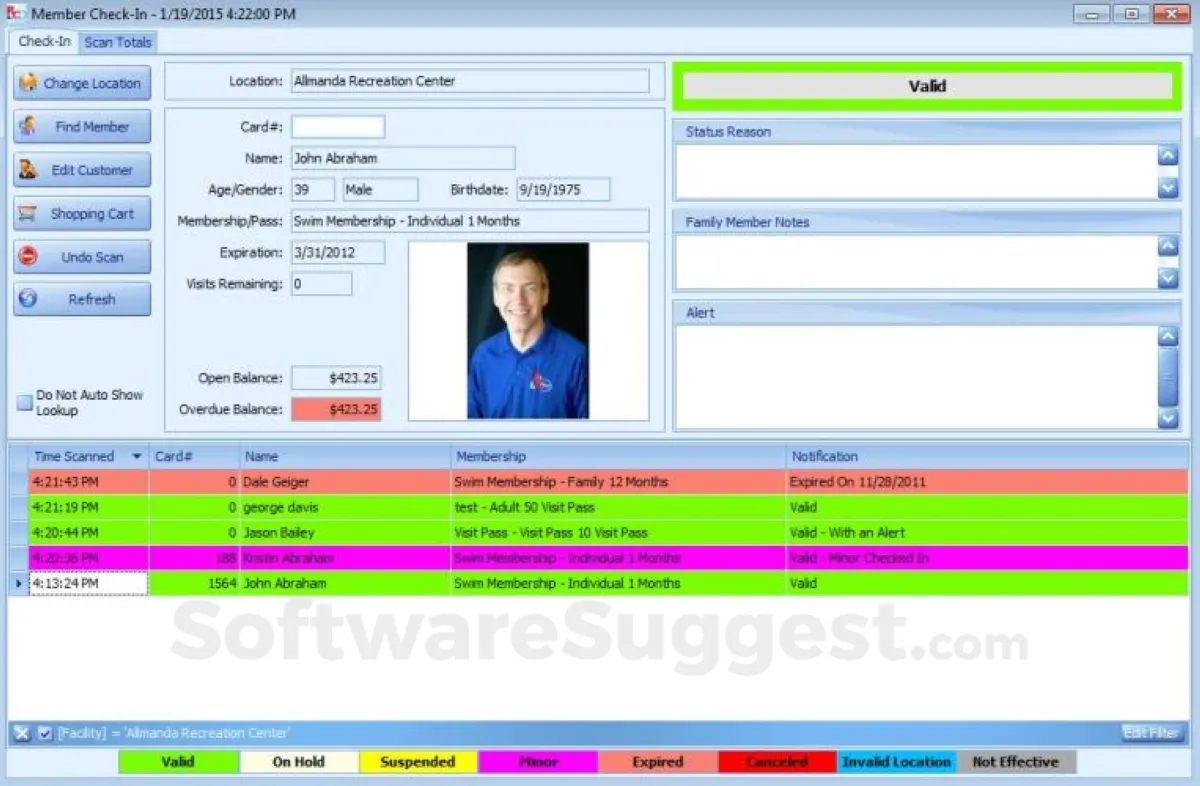The width and height of the screenshot is (1200, 786).
Task: Click the Canceled legend swatch
Action: tap(777, 762)
